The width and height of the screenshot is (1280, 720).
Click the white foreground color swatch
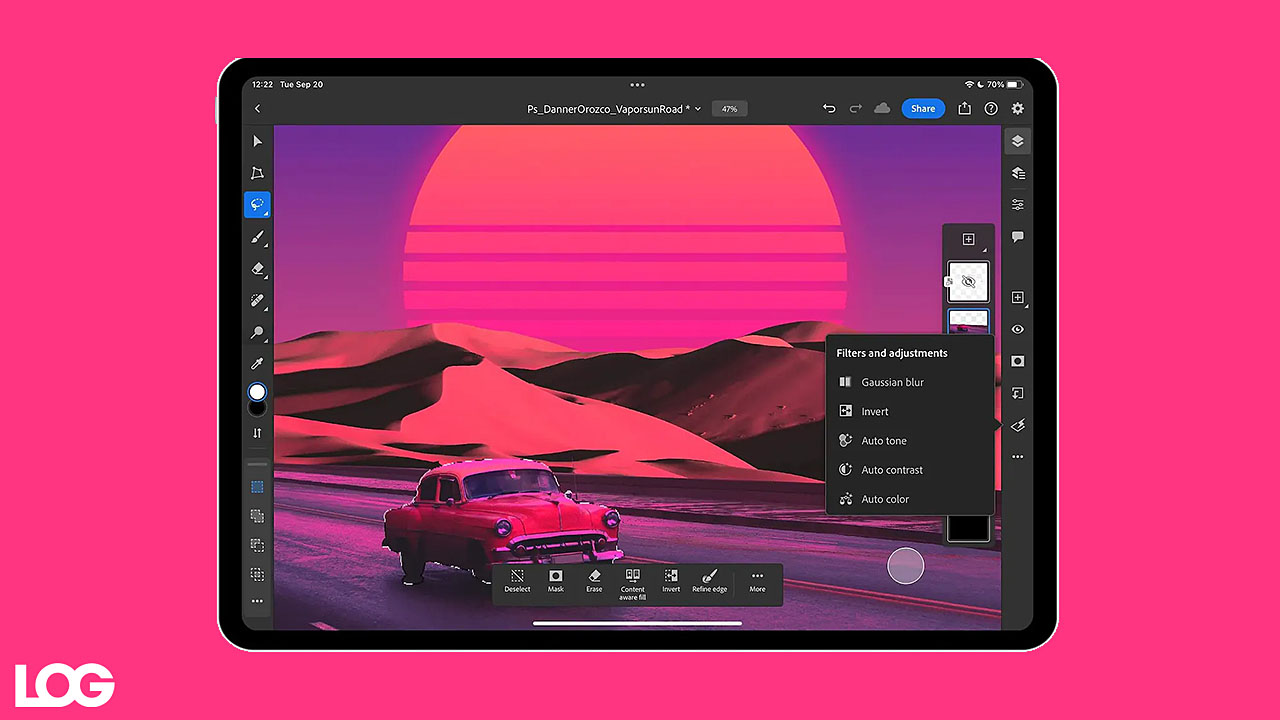257,392
